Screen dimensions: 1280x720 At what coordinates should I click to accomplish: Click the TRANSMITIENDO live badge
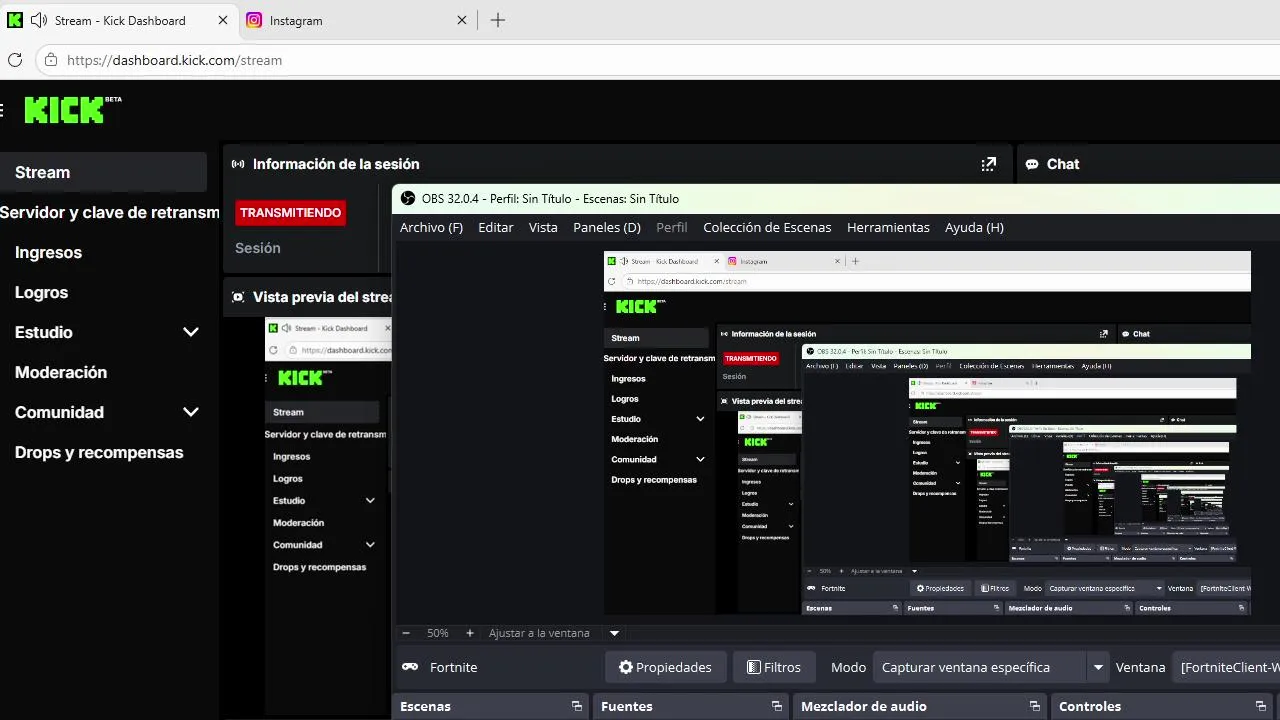pyautogui.click(x=291, y=212)
